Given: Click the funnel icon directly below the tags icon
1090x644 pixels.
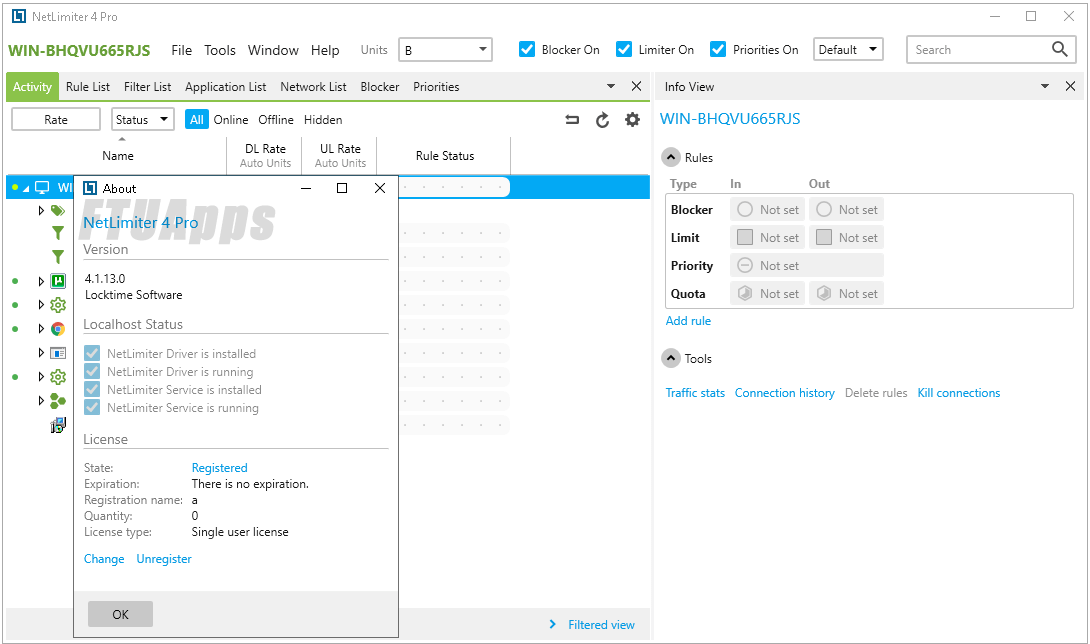Looking at the screenshot, I should (58, 233).
